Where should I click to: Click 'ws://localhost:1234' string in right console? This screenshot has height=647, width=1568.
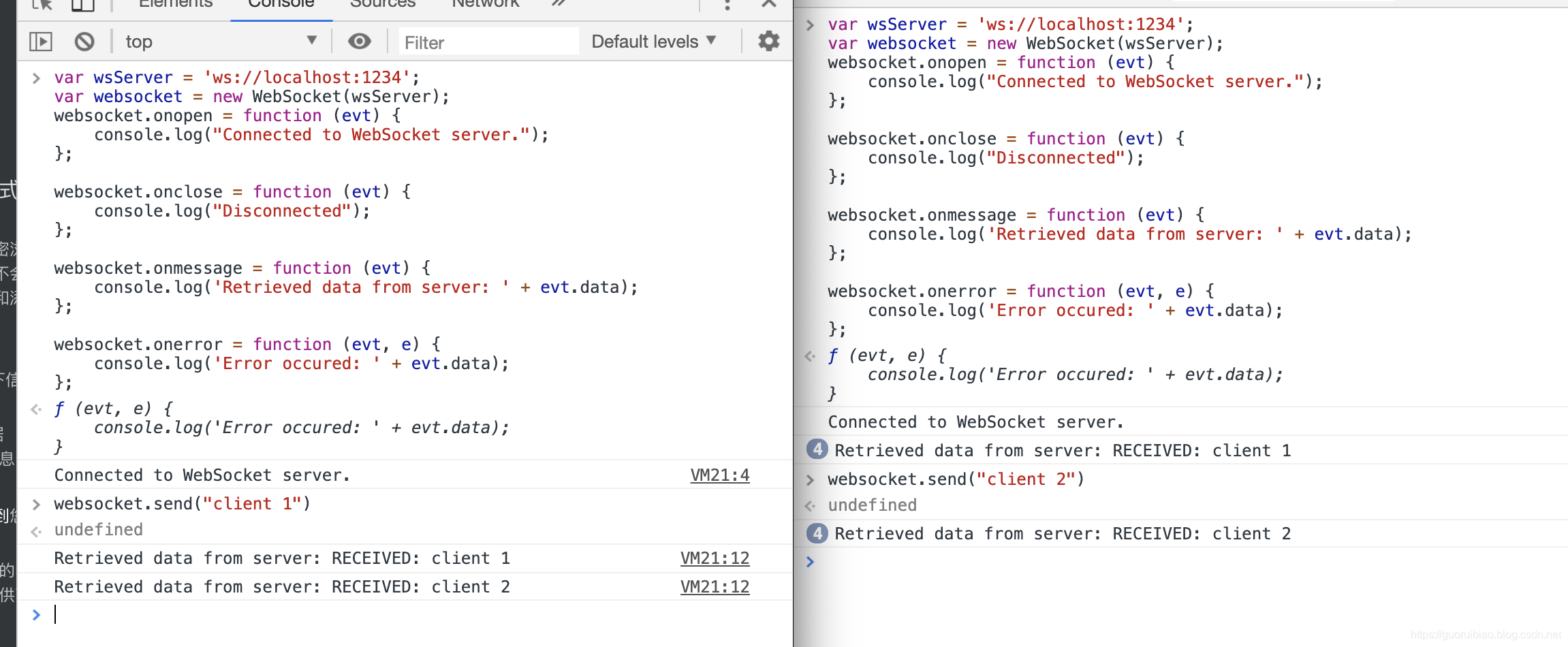[x=1081, y=24]
